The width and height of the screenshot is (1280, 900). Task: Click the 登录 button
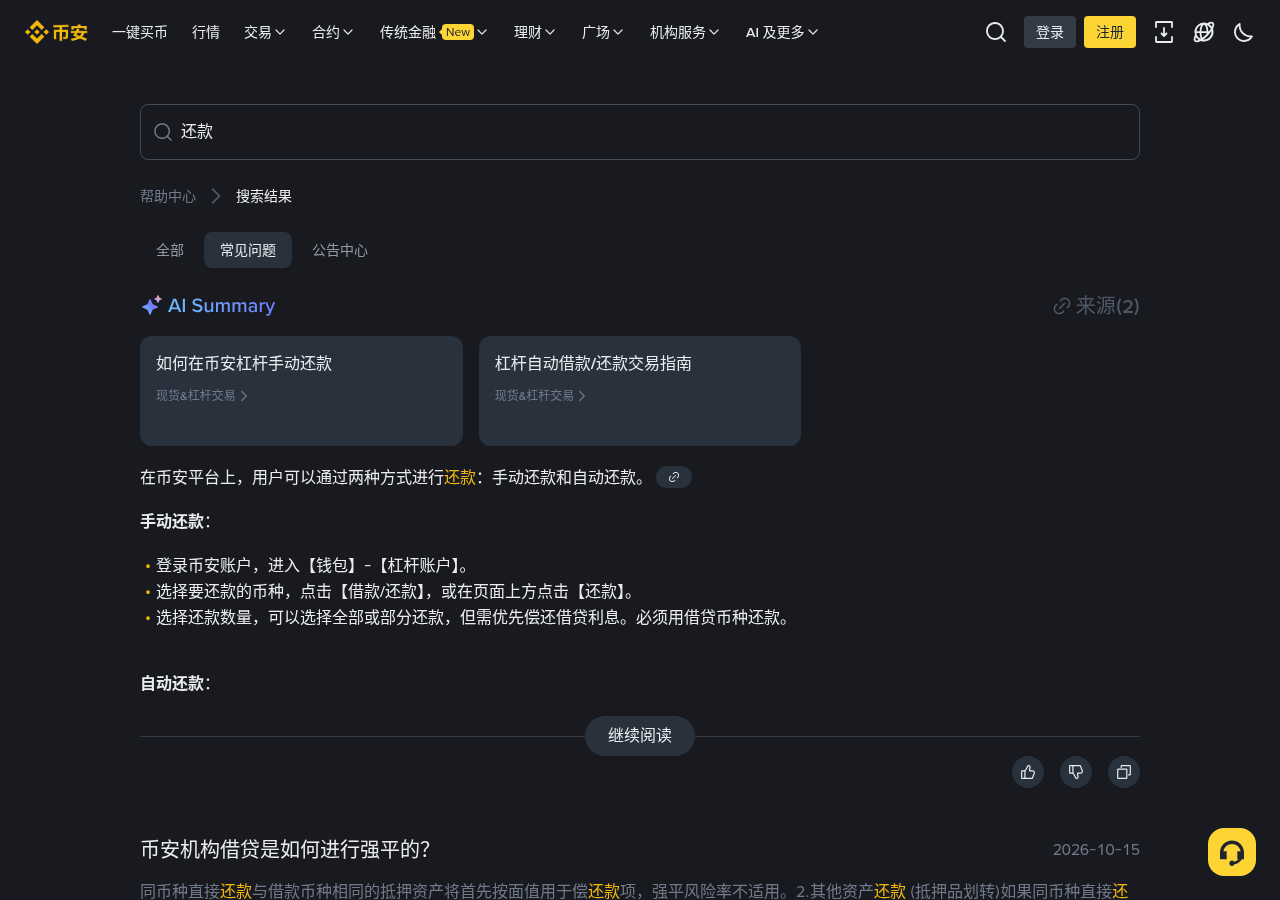(1050, 32)
